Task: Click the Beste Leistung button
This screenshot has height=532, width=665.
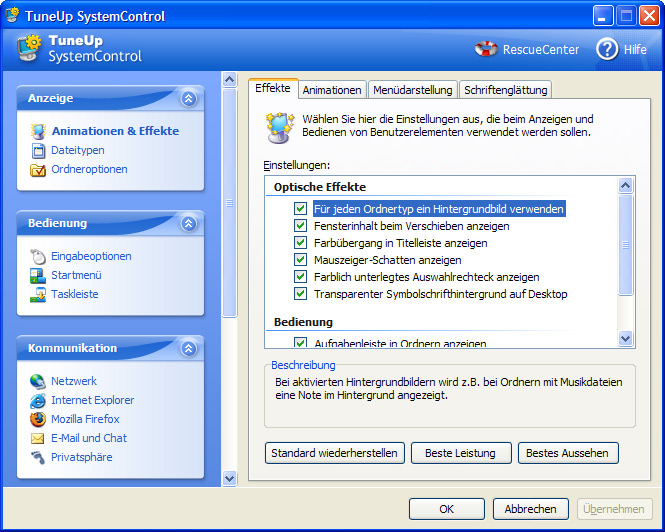Action: click(x=461, y=453)
